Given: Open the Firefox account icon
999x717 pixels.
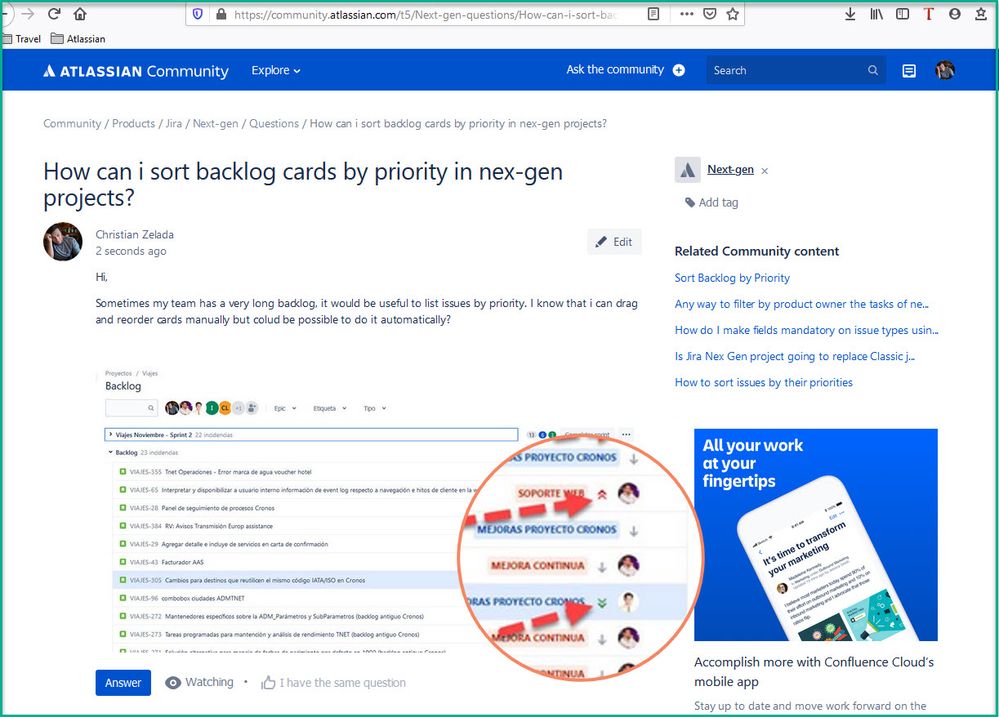Looking at the screenshot, I should 954,14.
